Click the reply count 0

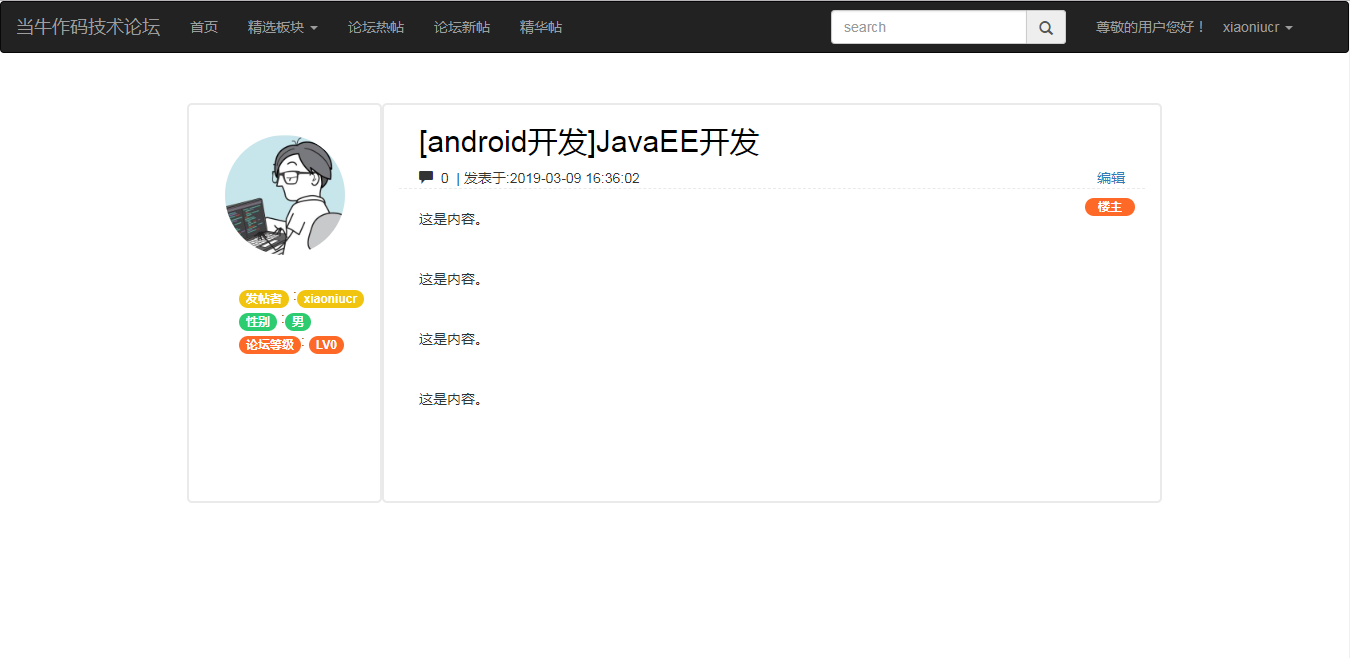coord(445,178)
